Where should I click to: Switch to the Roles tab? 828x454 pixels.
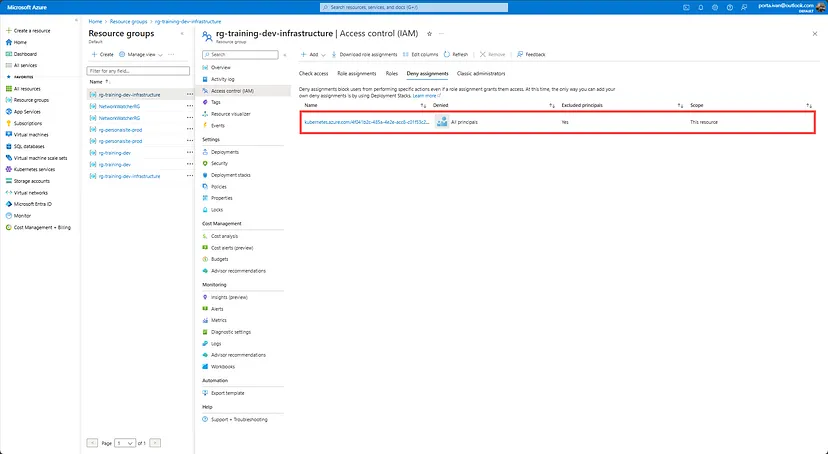coord(392,74)
